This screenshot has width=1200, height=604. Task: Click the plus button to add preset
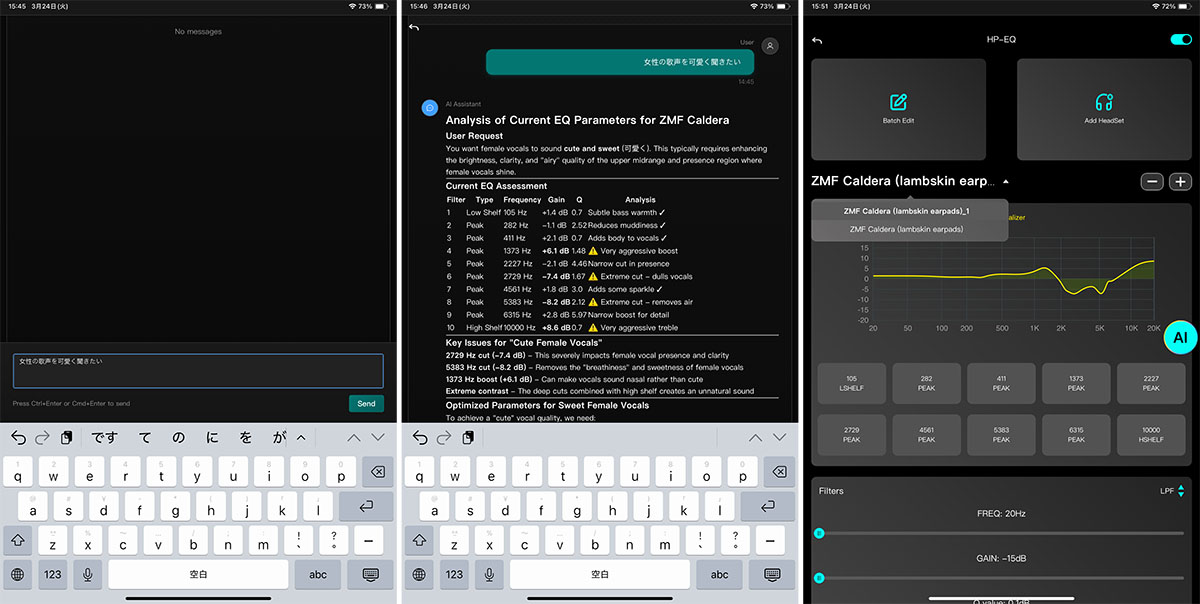[1180, 182]
